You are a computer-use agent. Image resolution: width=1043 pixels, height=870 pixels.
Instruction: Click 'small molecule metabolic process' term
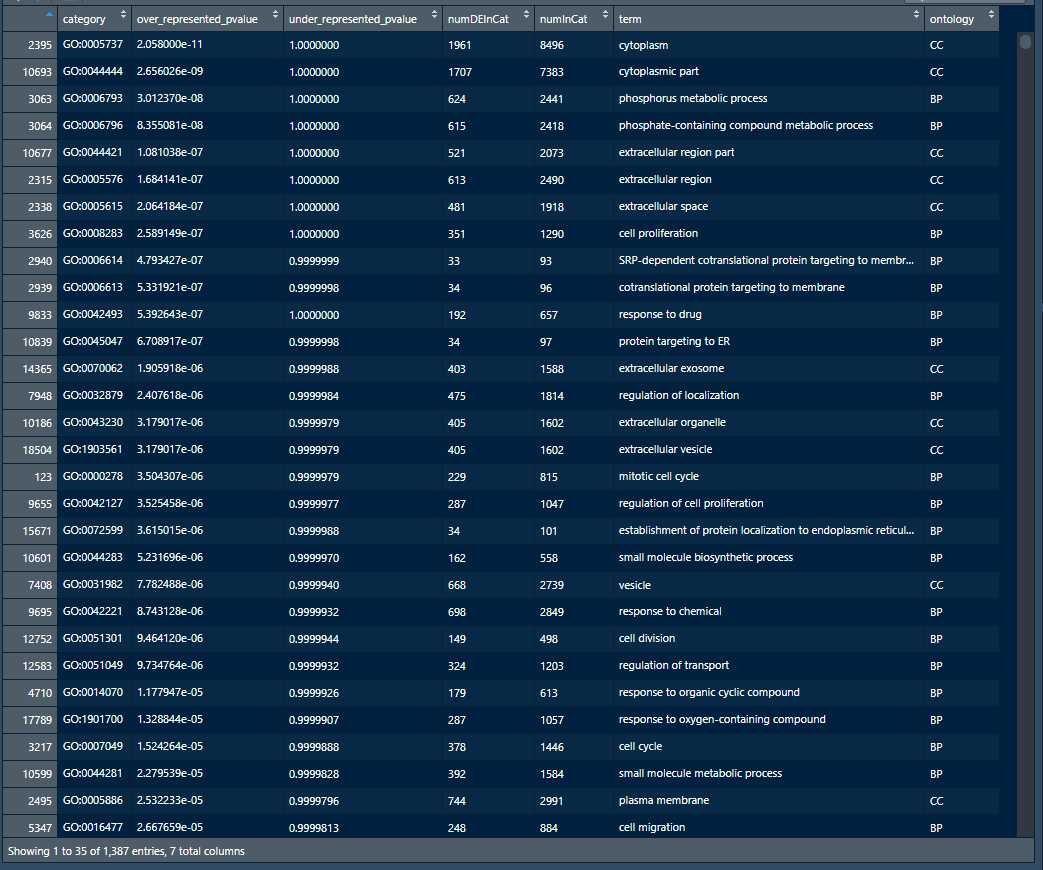click(x=700, y=774)
